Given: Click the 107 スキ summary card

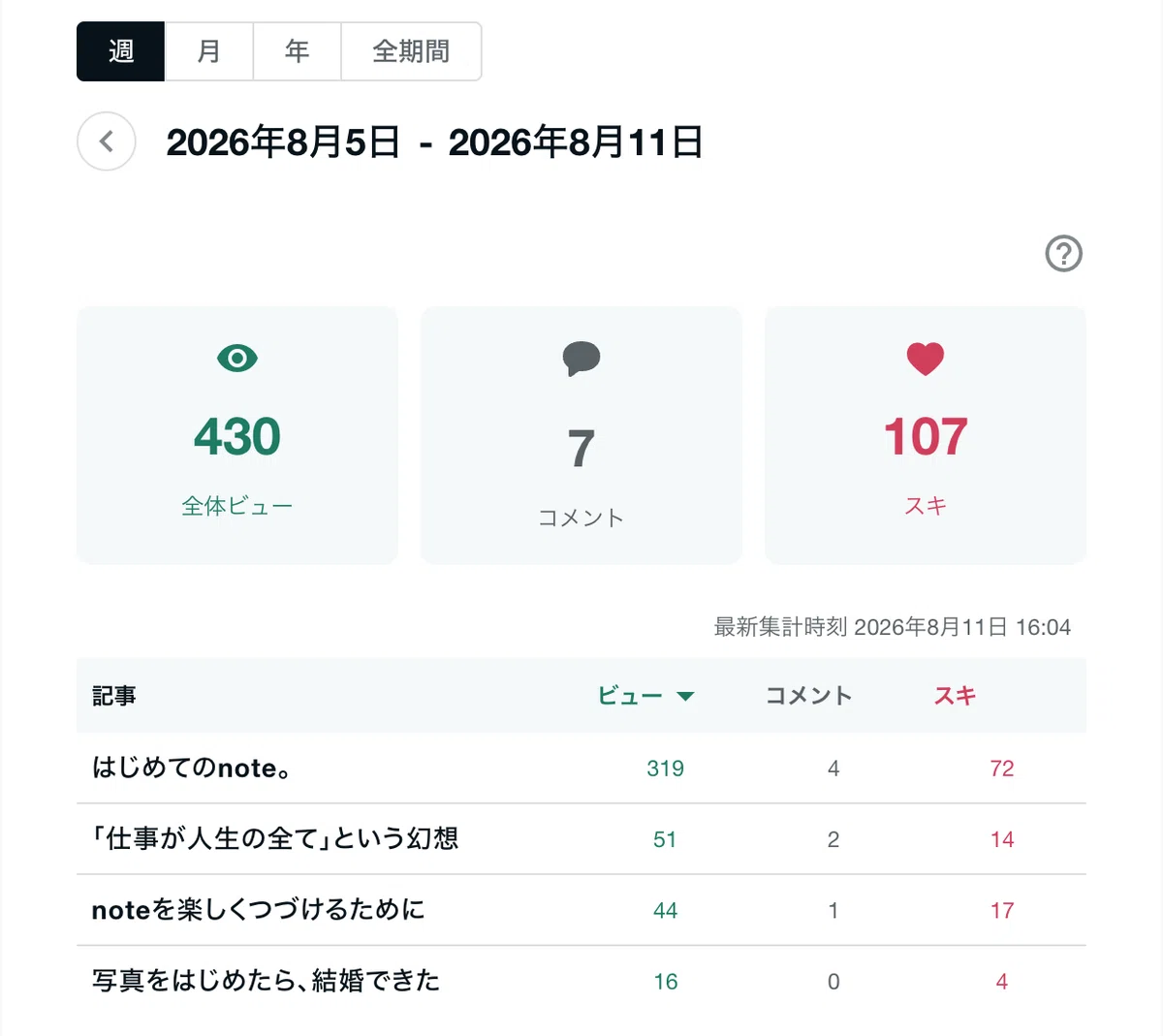Looking at the screenshot, I should point(926,435).
